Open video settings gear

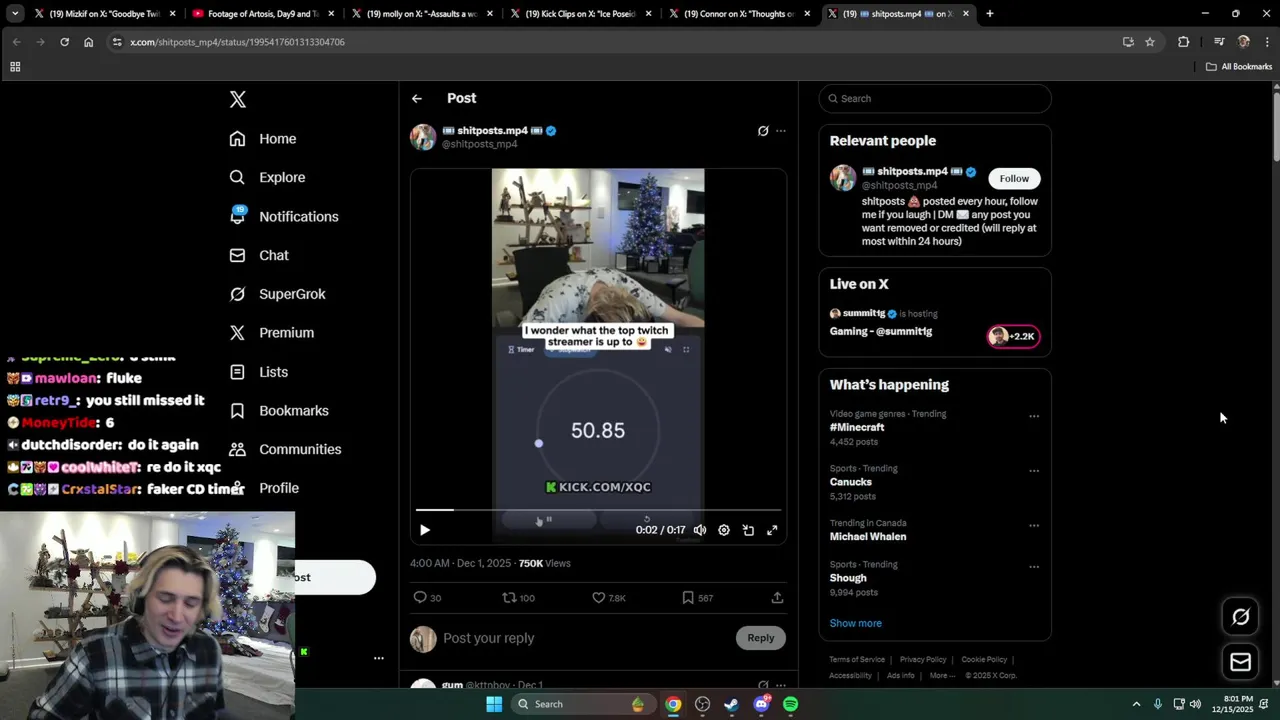pos(724,530)
